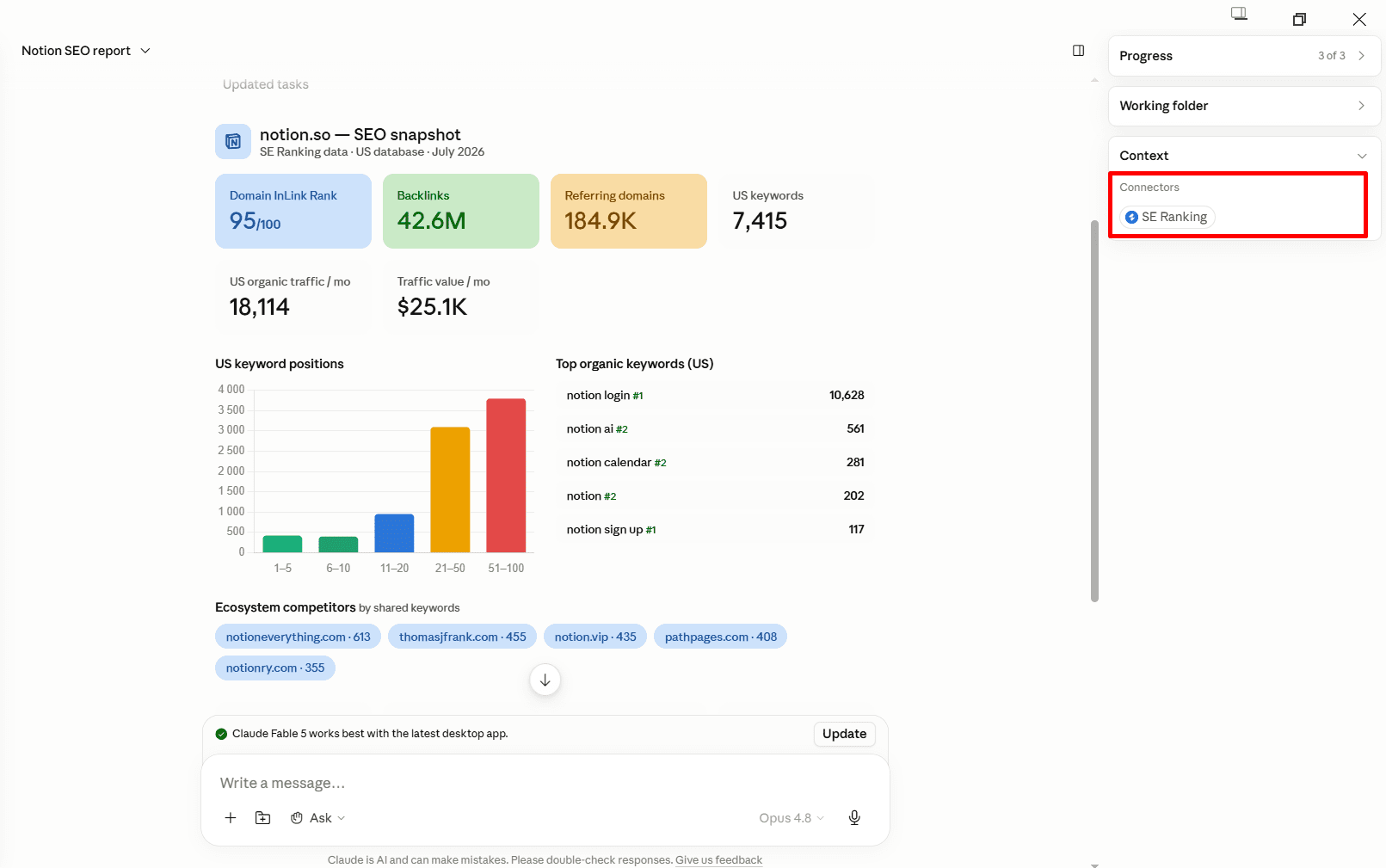This screenshot has height=868, width=1386.
Task: Click the add folder icon
Action: (x=263, y=818)
